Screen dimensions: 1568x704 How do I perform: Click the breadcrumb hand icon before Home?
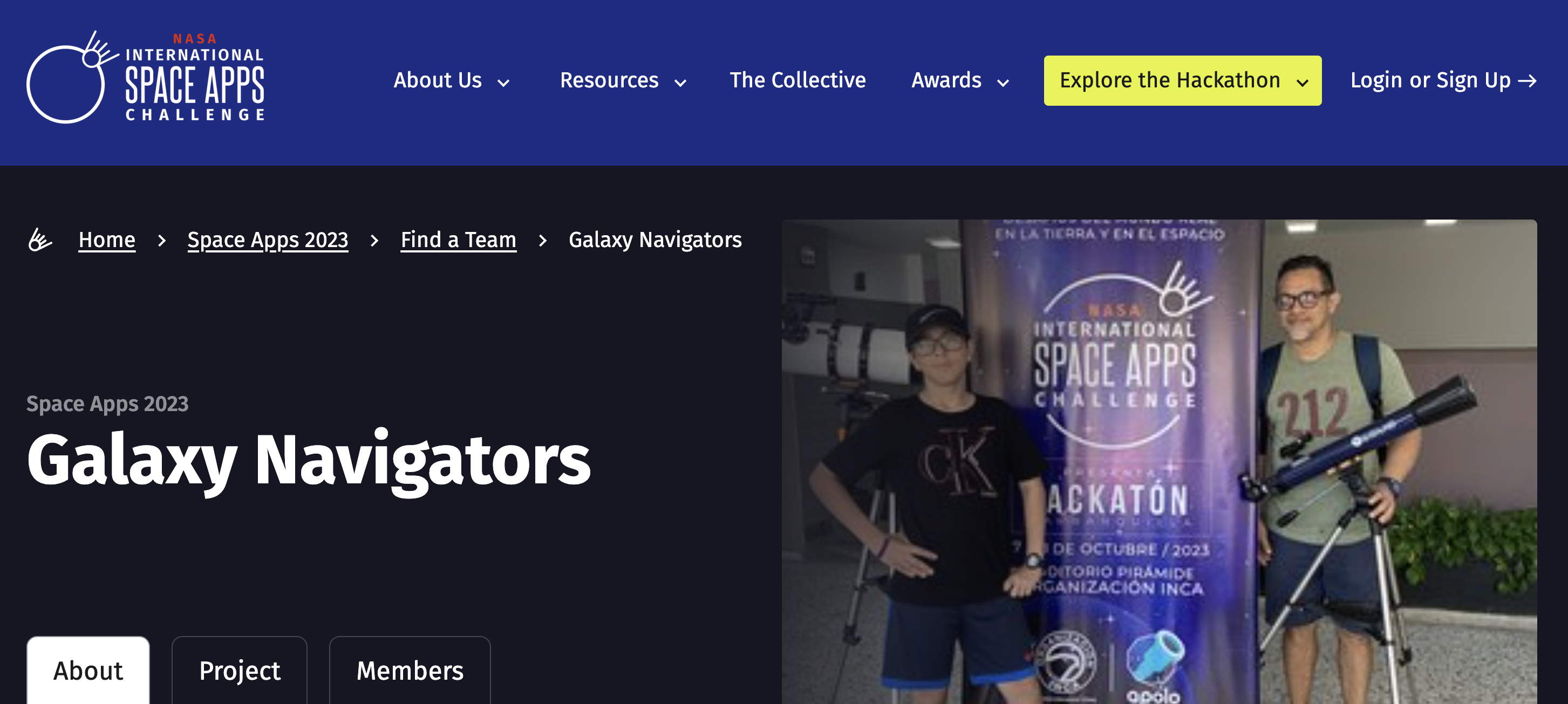[x=40, y=240]
